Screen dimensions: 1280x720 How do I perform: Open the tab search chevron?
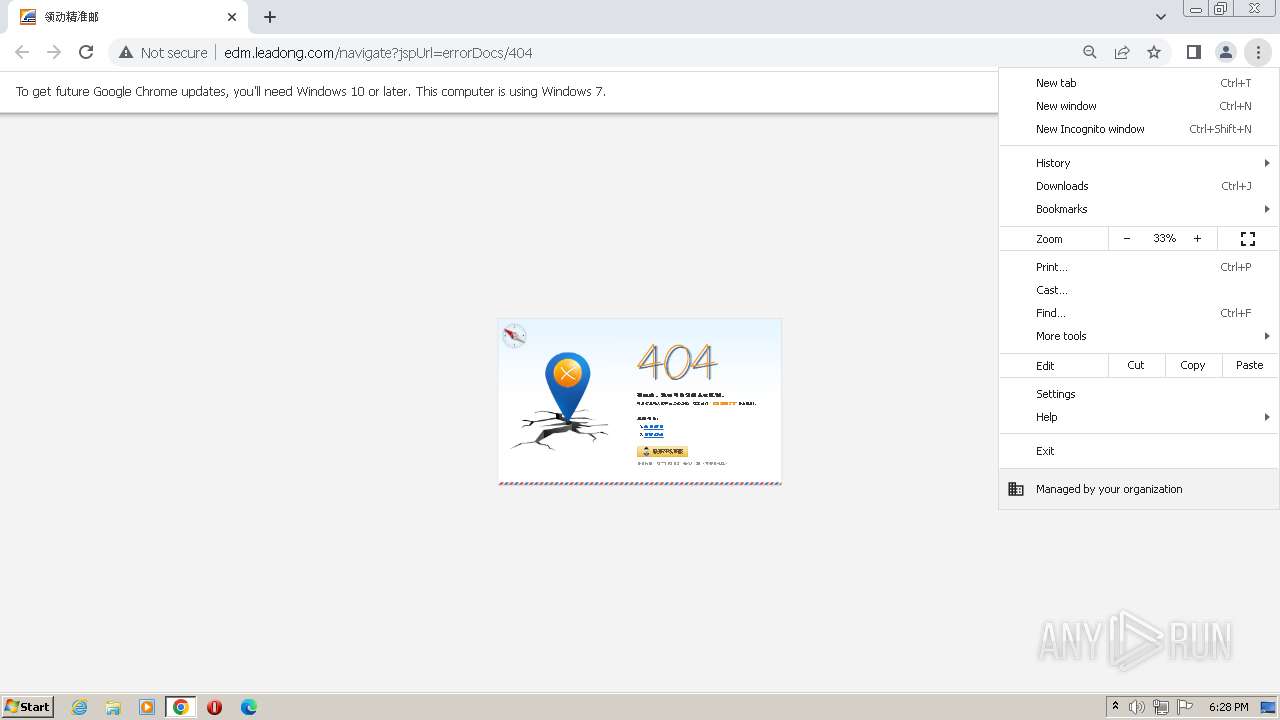click(1160, 17)
